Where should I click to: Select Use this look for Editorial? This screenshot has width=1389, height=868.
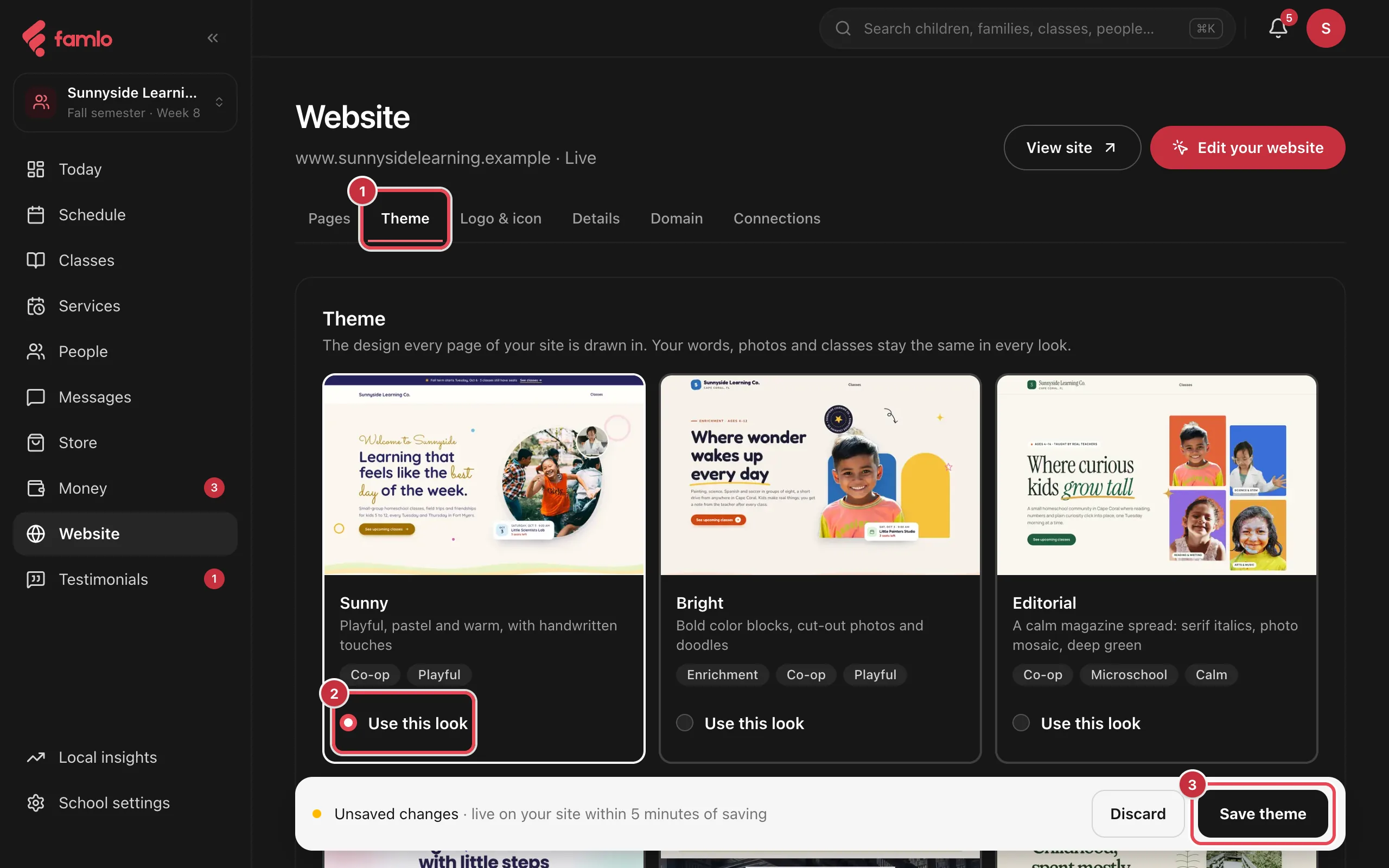(1077, 723)
